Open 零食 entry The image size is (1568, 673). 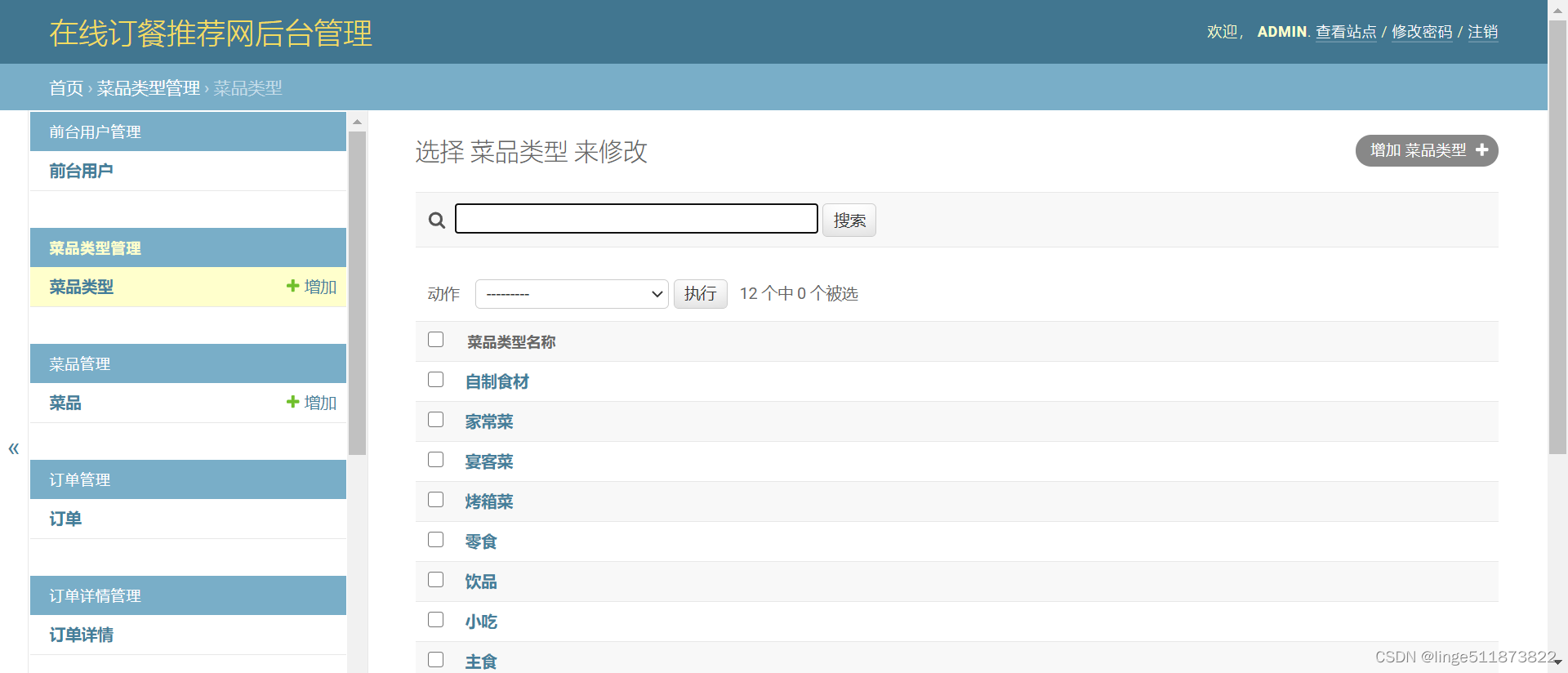[481, 542]
